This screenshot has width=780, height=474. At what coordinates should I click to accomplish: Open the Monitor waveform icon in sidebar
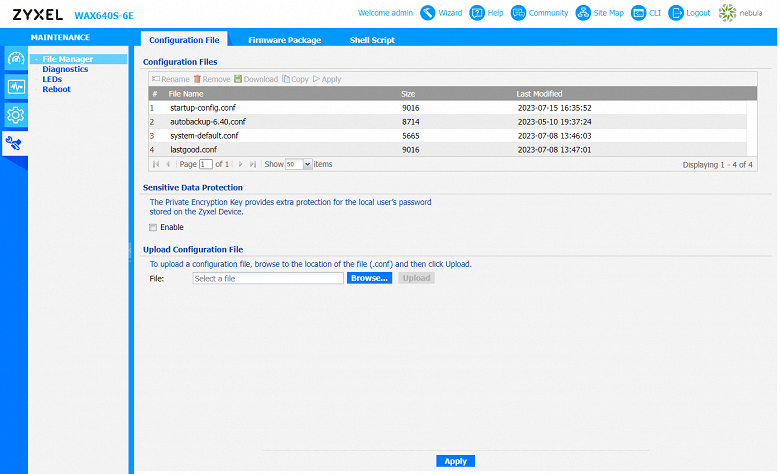point(15,87)
